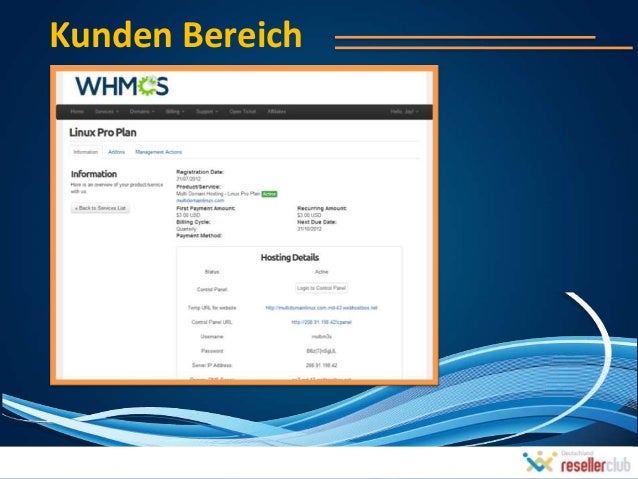The width and height of the screenshot is (638, 479).
Task: Click the Password label in Hosting Details
Action: pos(212,351)
